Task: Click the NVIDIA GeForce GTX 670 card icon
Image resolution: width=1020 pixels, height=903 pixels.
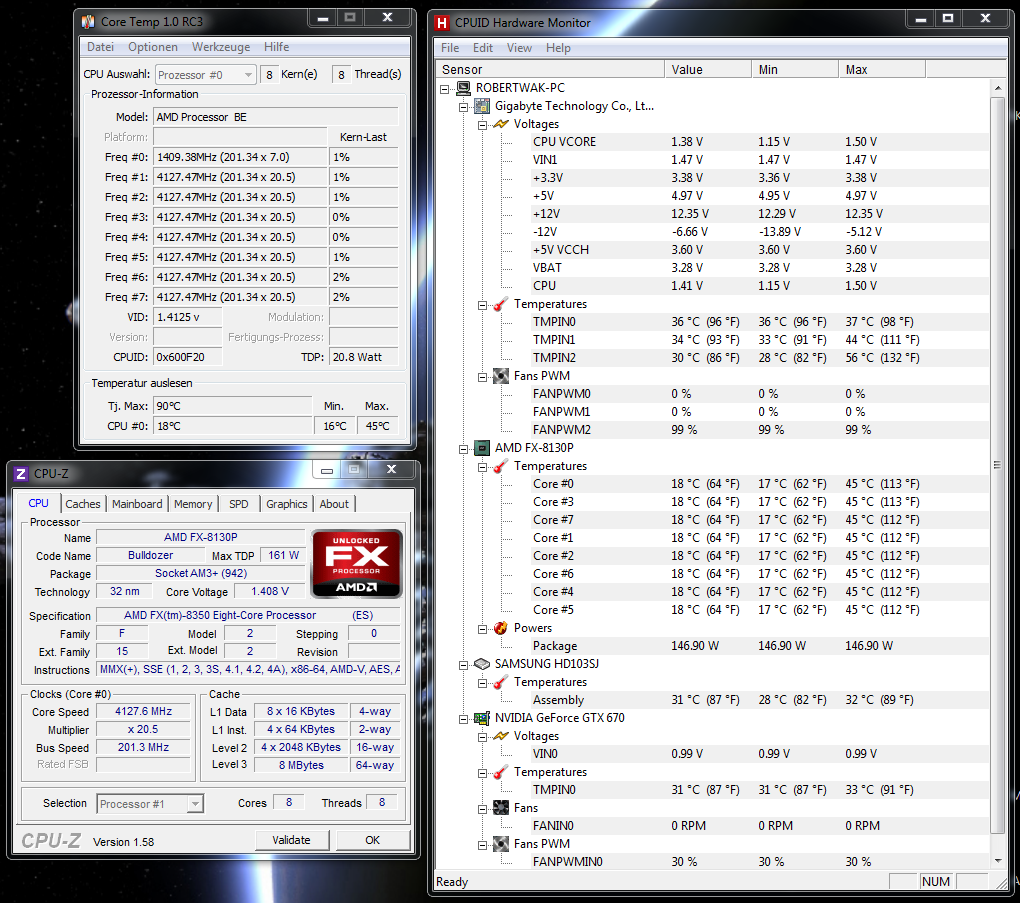Action: pyautogui.click(x=482, y=718)
